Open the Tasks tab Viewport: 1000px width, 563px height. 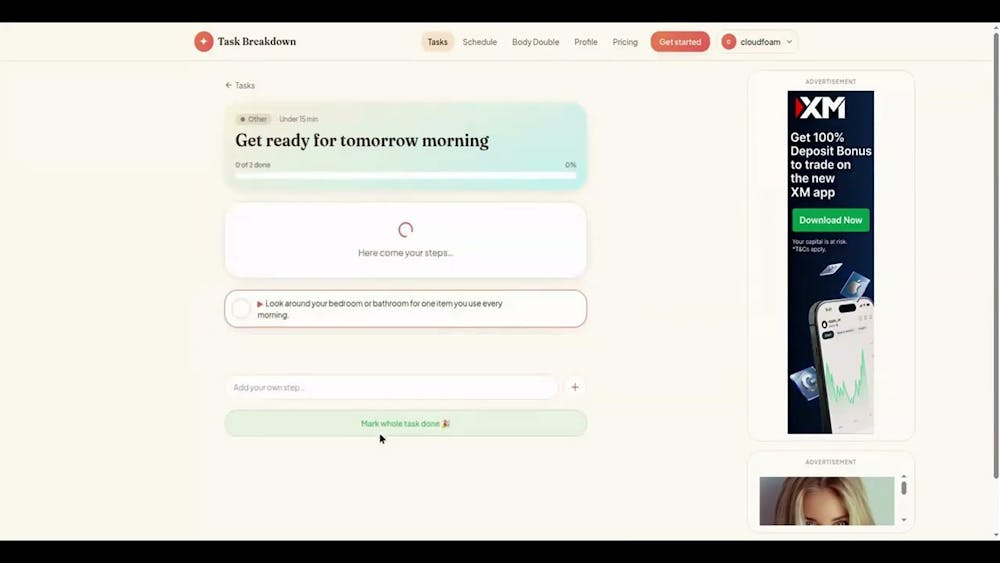(438, 42)
